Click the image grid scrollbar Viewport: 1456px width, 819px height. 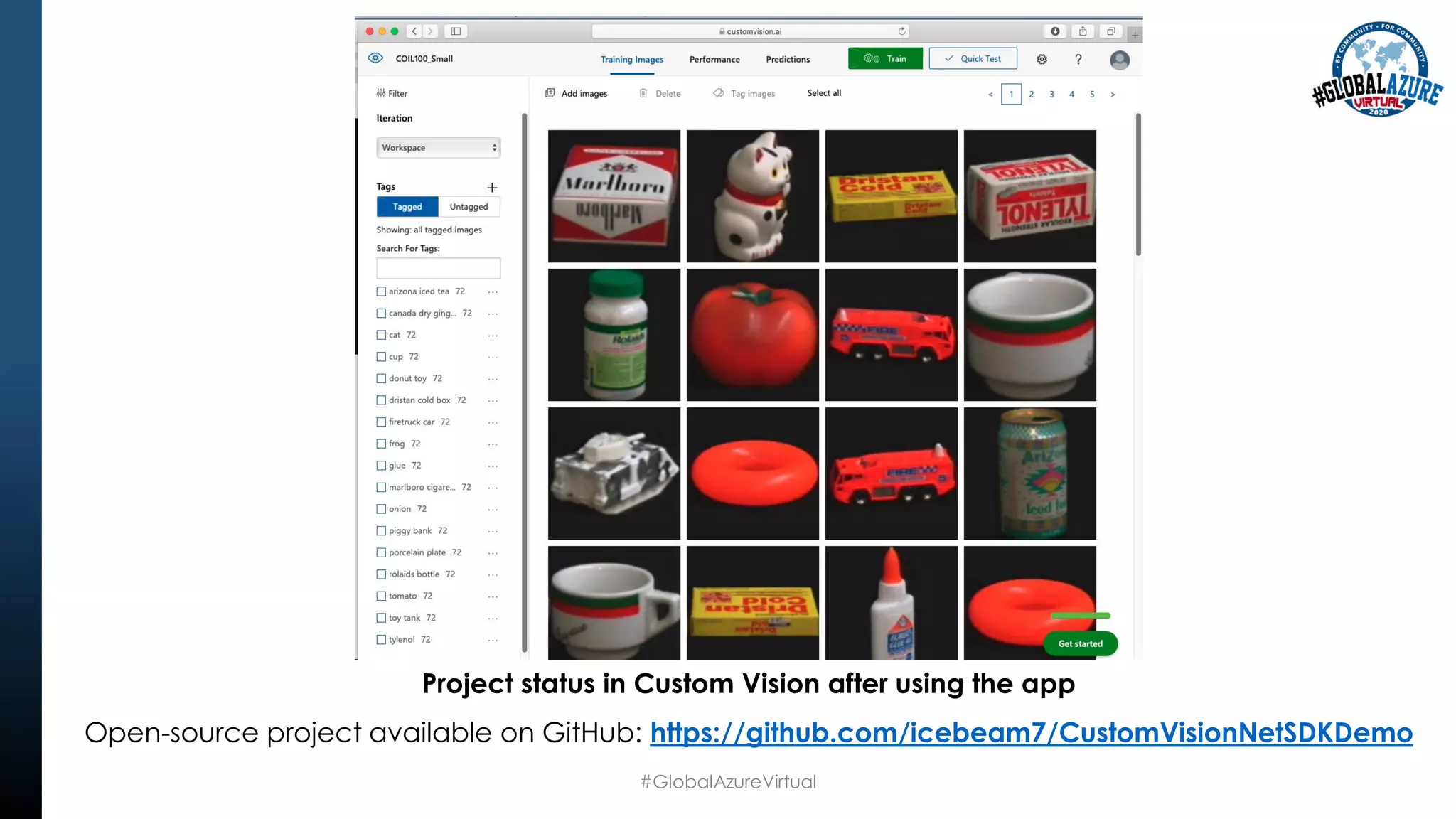pyautogui.click(x=1138, y=184)
